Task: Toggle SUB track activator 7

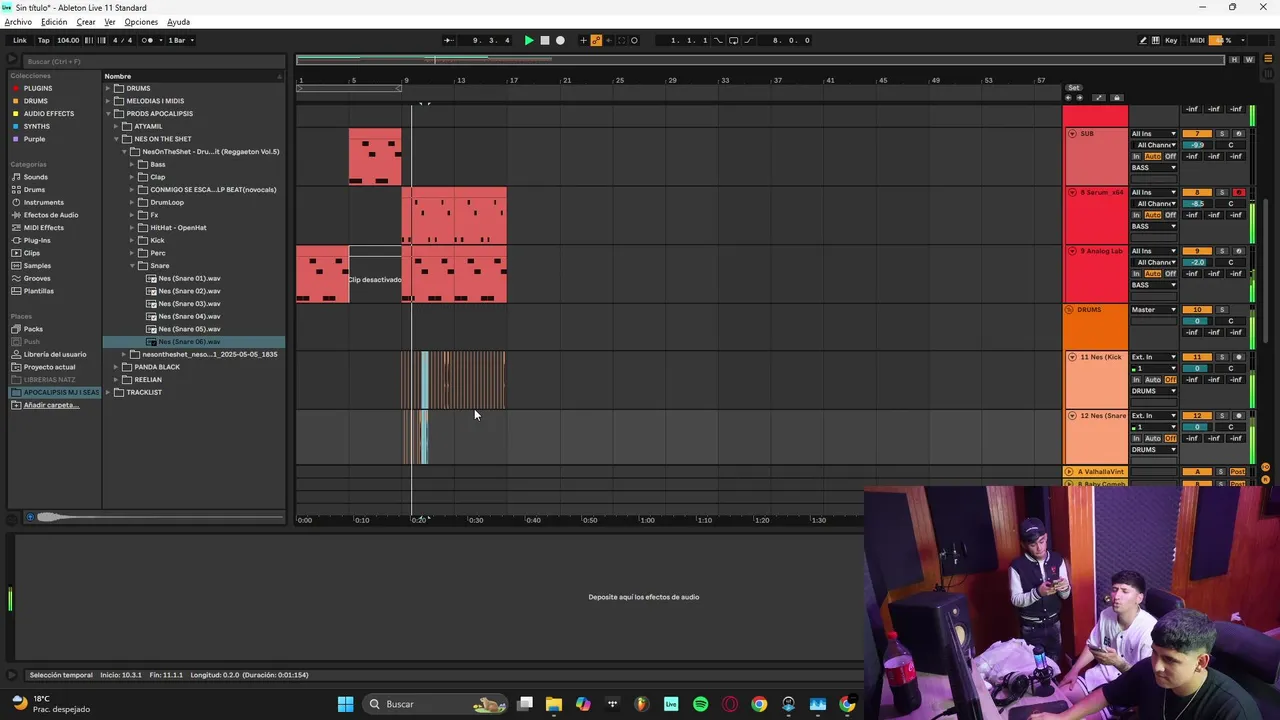Action: pyautogui.click(x=1197, y=134)
